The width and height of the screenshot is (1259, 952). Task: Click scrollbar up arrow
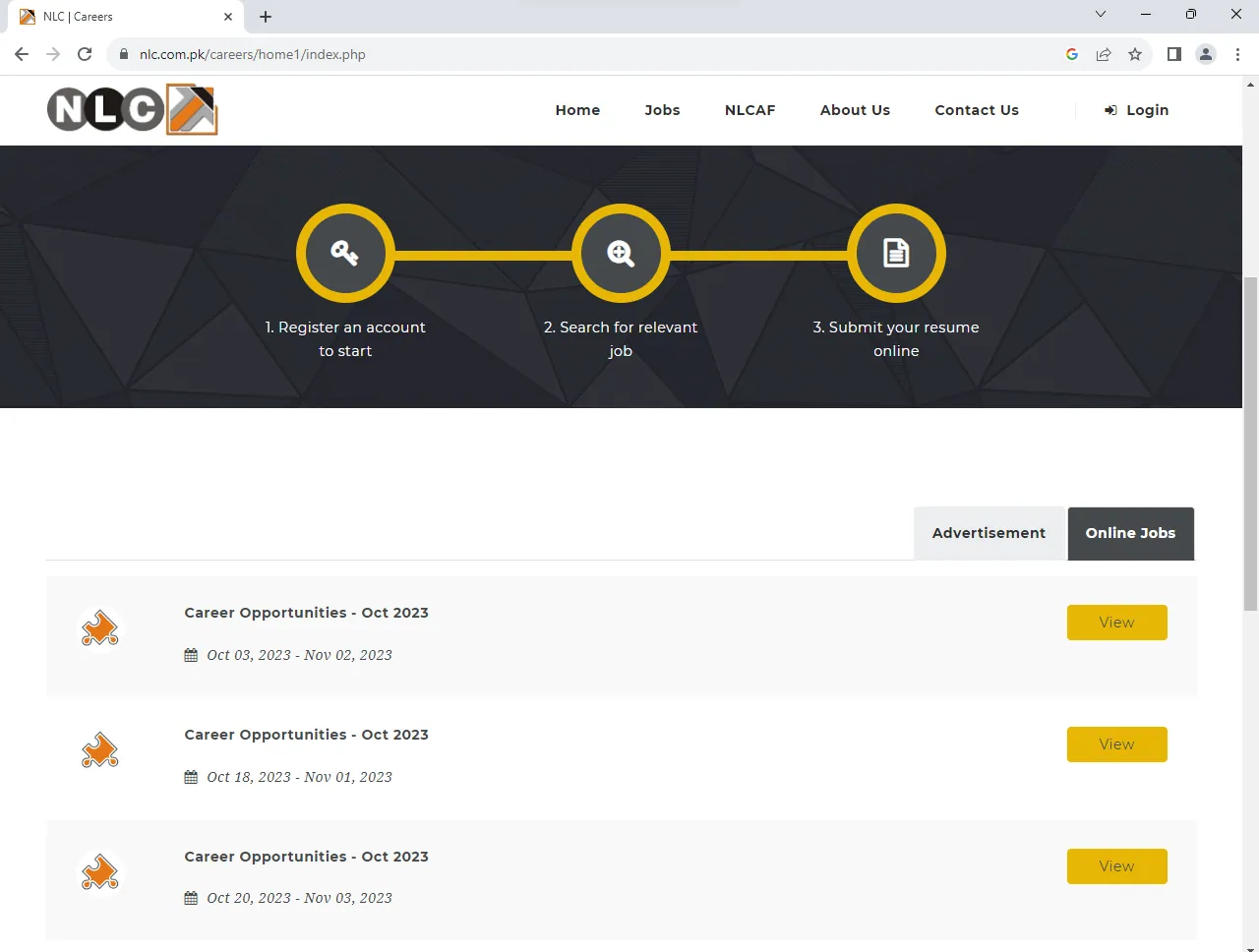click(x=1250, y=84)
